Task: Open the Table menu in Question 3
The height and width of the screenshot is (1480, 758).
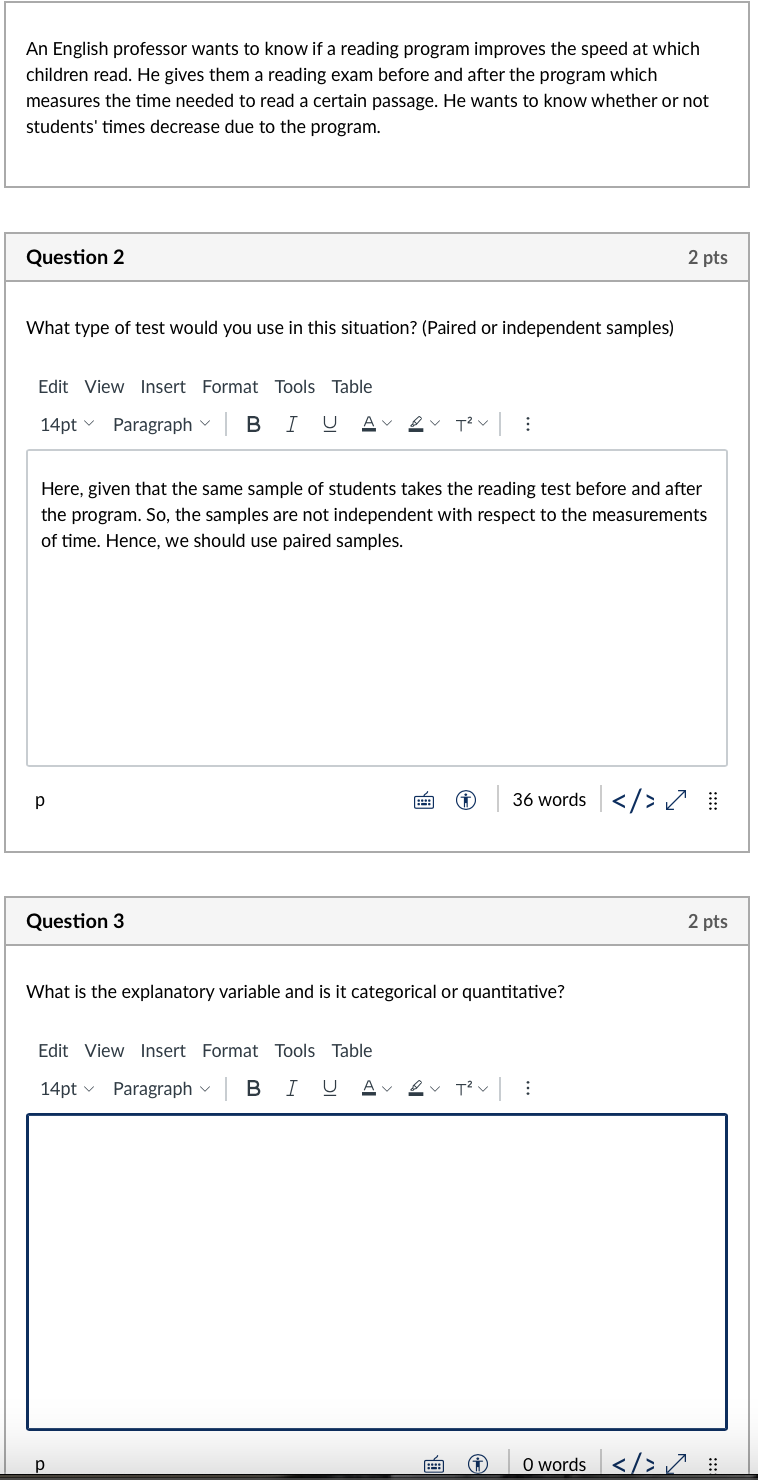Action: (352, 1050)
